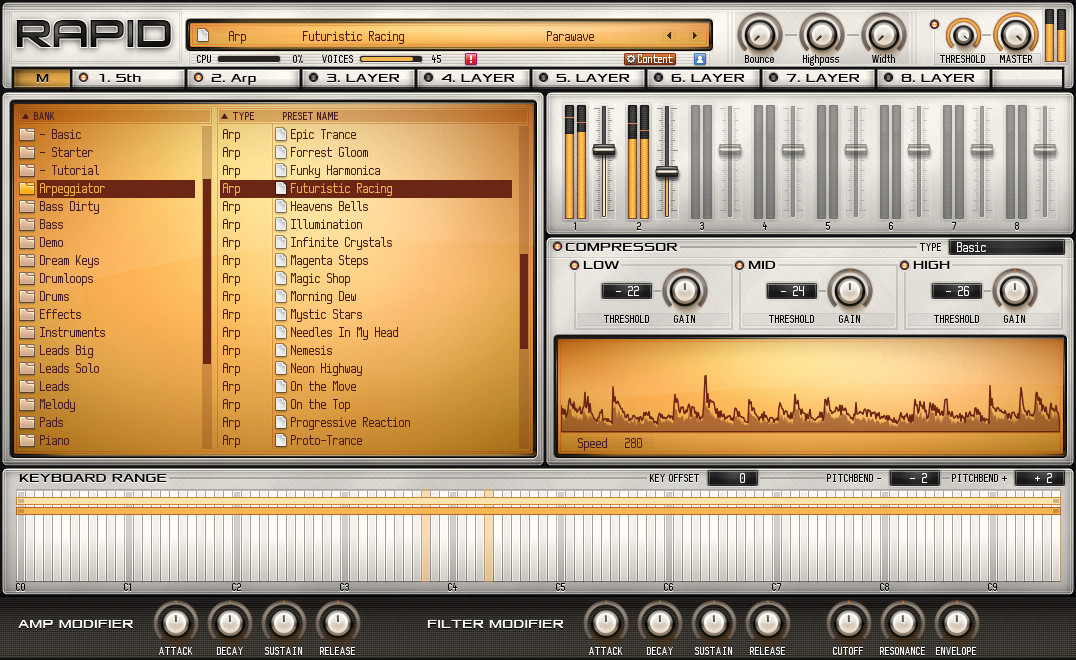This screenshot has width=1076, height=660.
Task: Switch to the M master tab
Action: tap(42, 78)
